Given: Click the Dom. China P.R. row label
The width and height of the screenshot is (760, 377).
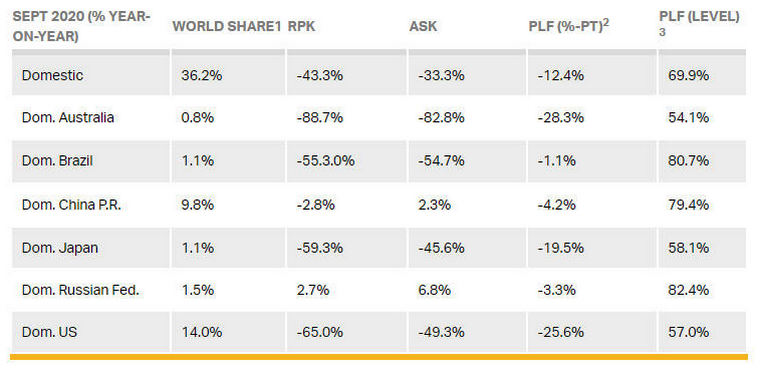Looking at the screenshot, I should point(71,204).
